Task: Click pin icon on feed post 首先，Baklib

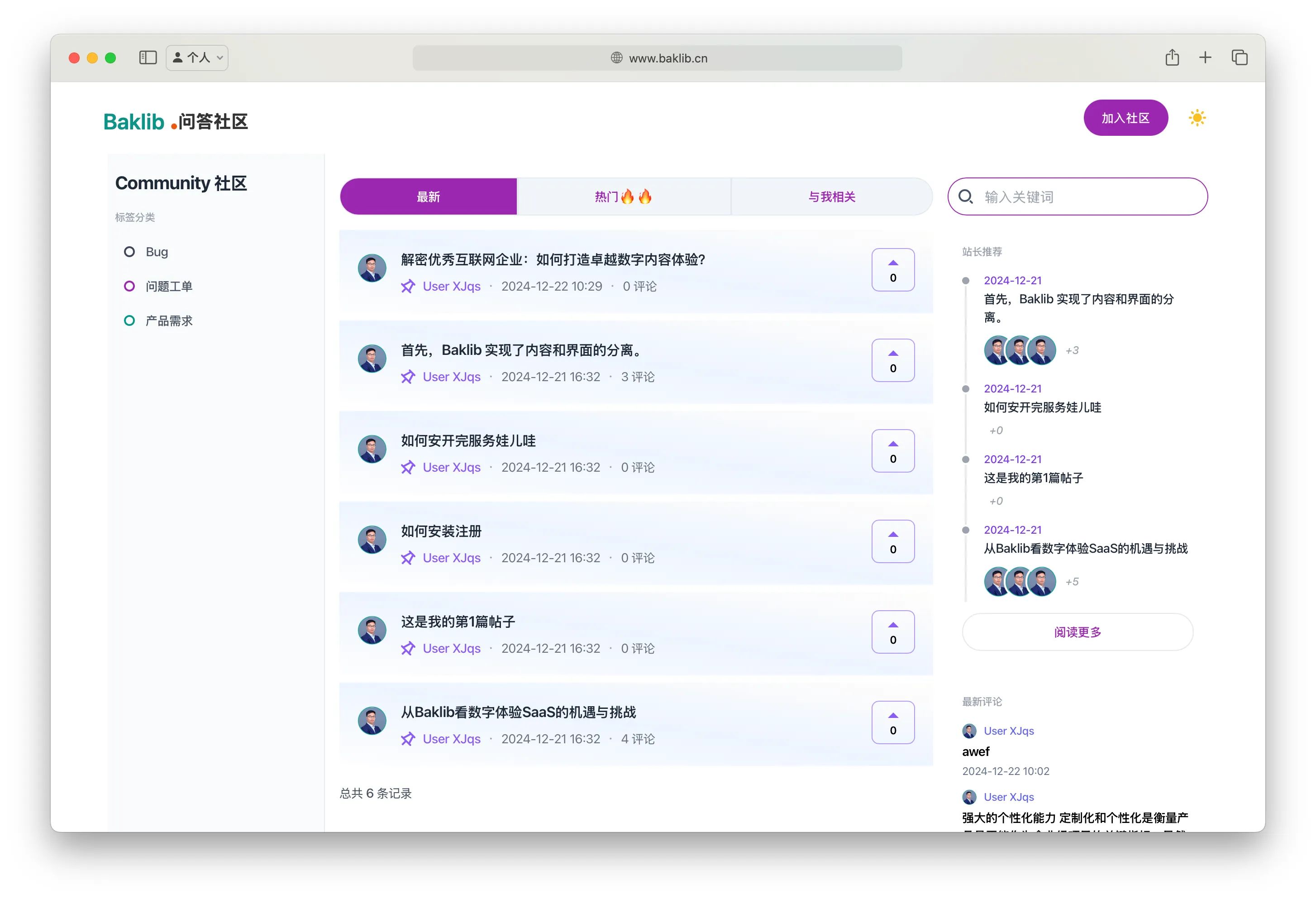Action: coord(408,377)
